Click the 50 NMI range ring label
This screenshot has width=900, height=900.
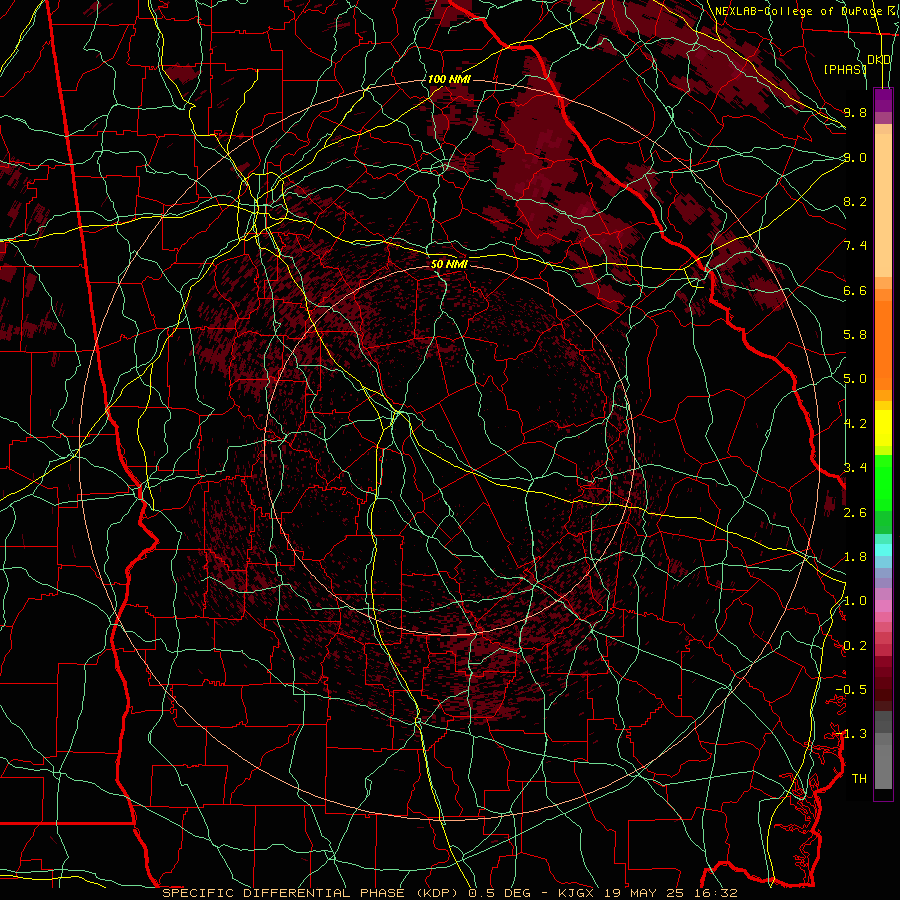click(449, 264)
